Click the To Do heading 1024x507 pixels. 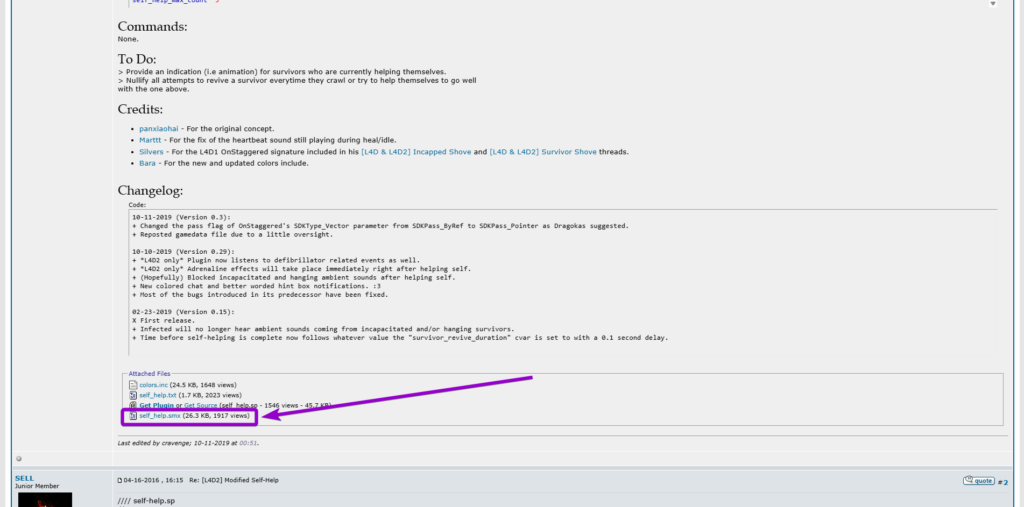[x=137, y=59]
